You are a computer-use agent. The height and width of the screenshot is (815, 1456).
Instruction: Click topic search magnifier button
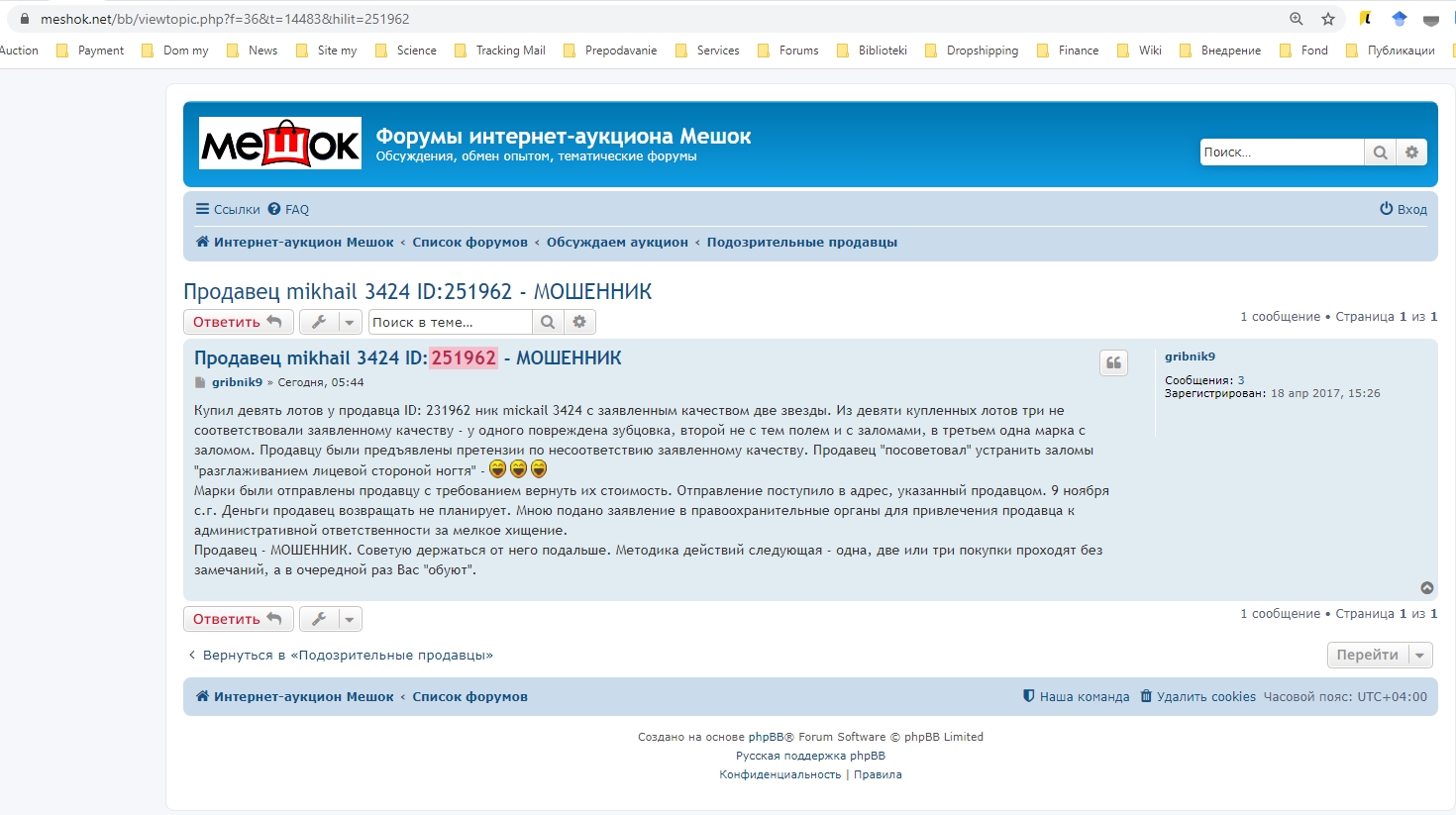tap(548, 322)
